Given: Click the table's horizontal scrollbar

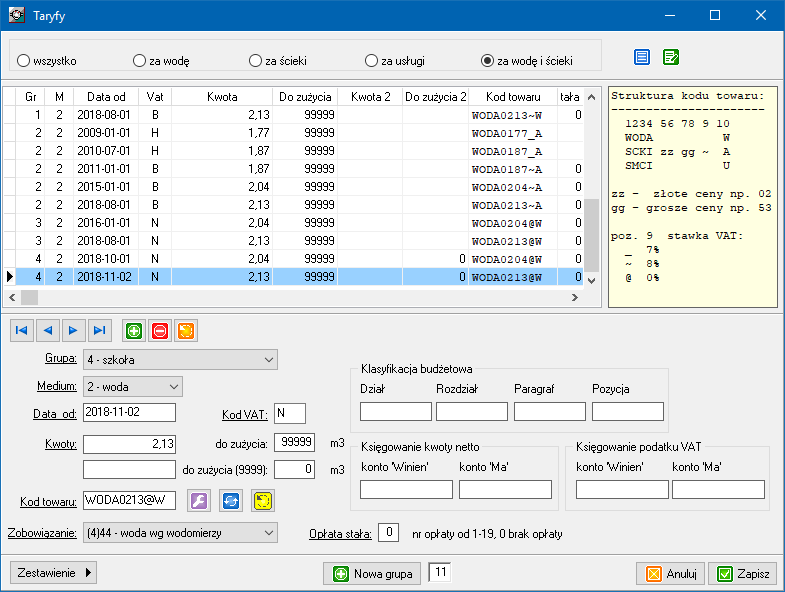Looking at the screenshot, I should point(300,298).
